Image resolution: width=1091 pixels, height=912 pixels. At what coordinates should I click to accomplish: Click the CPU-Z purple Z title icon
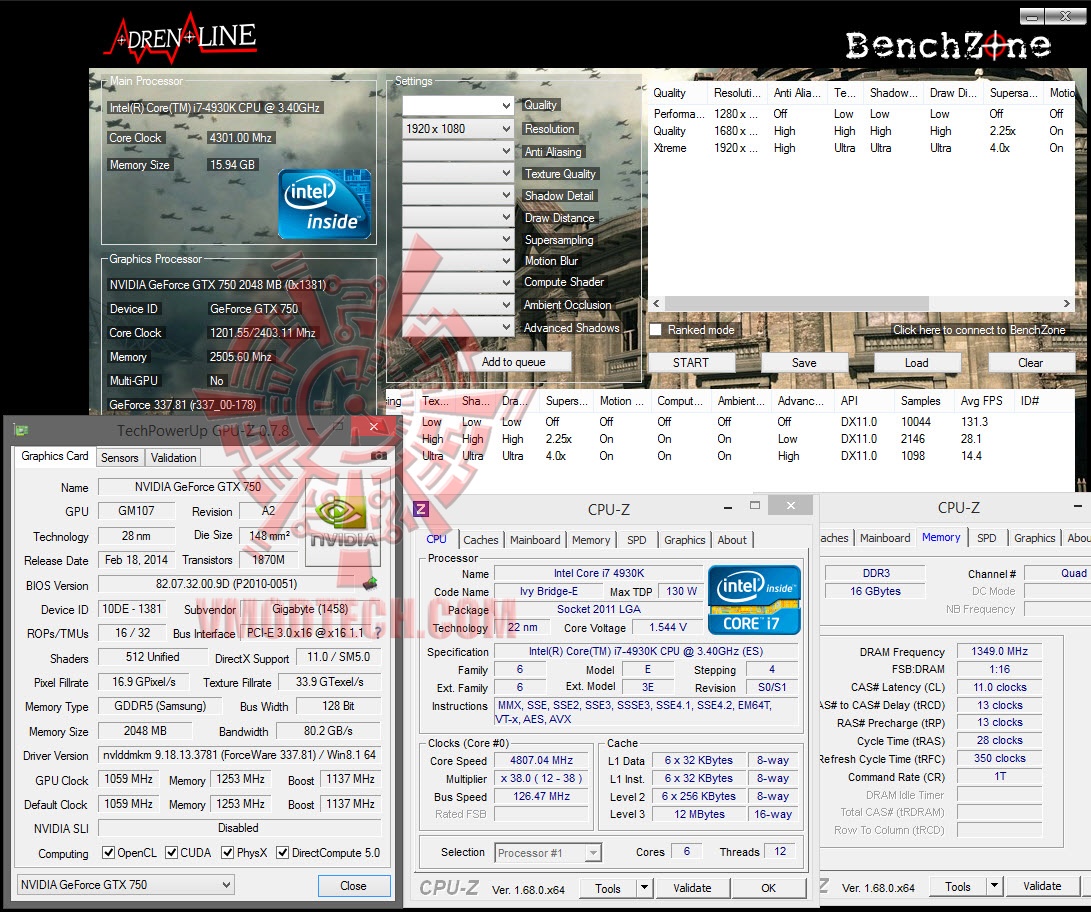(x=420, y=509)
